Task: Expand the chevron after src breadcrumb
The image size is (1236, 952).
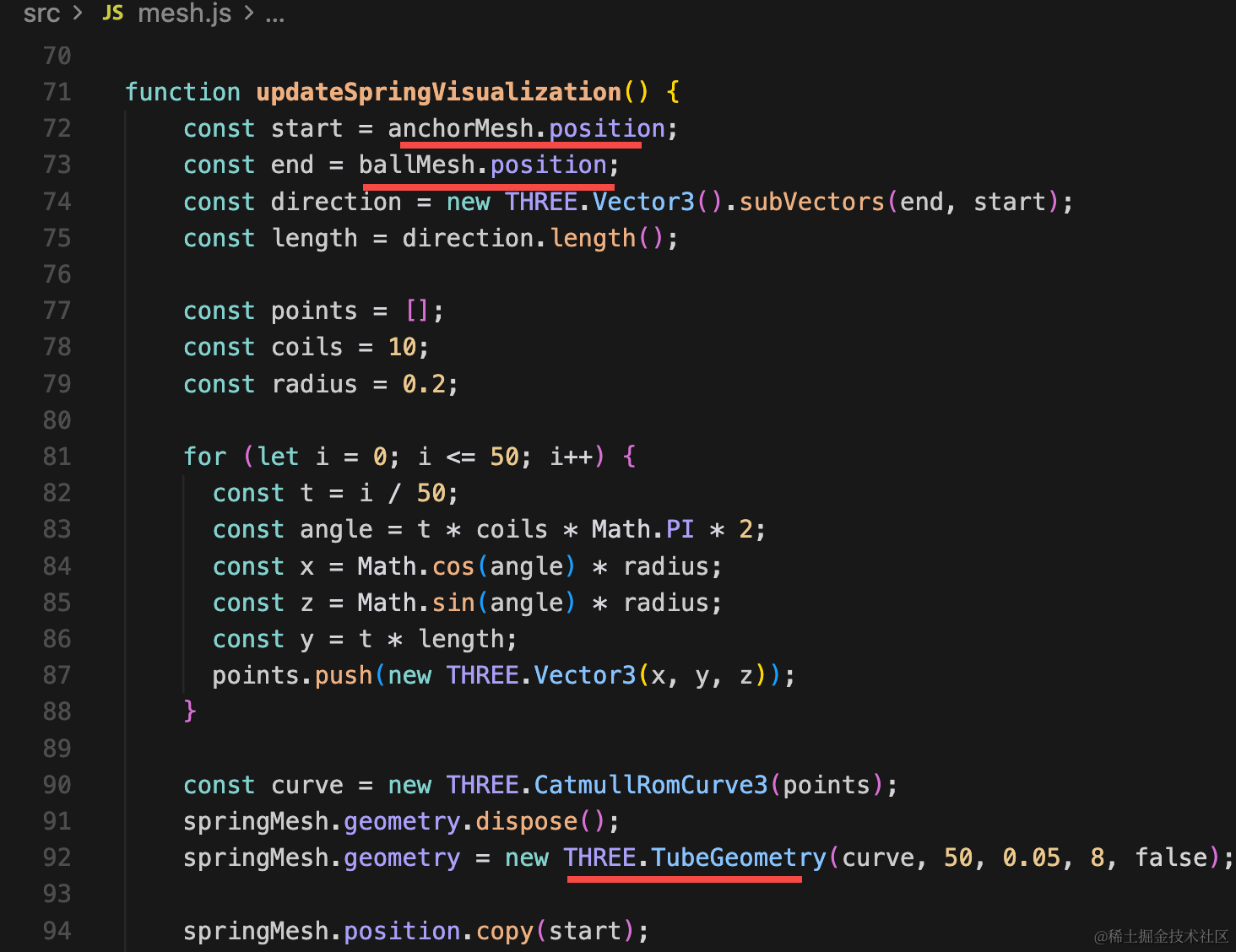Action: (78, 14)
